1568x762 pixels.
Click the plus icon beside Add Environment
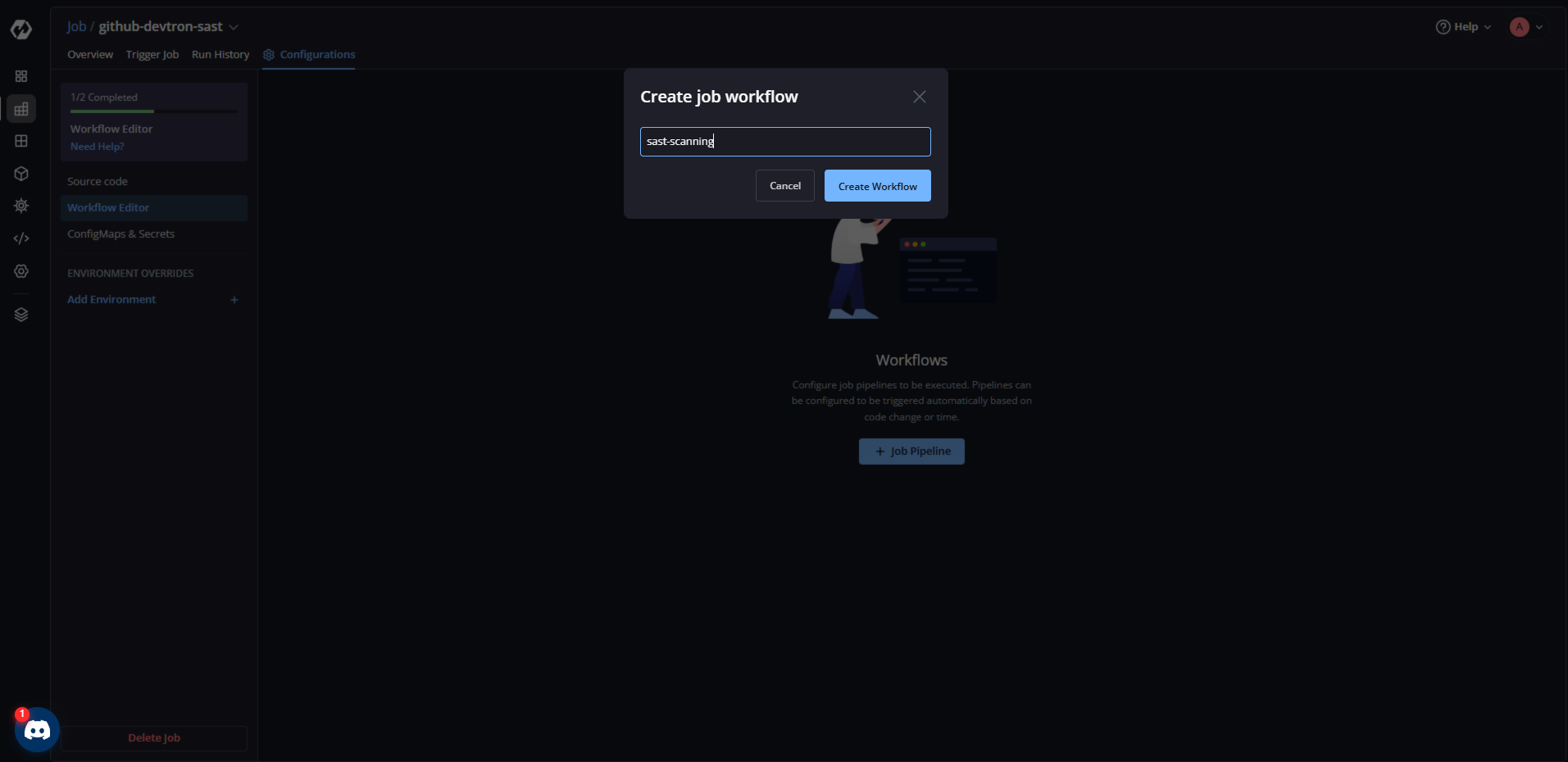coord(234,300)
